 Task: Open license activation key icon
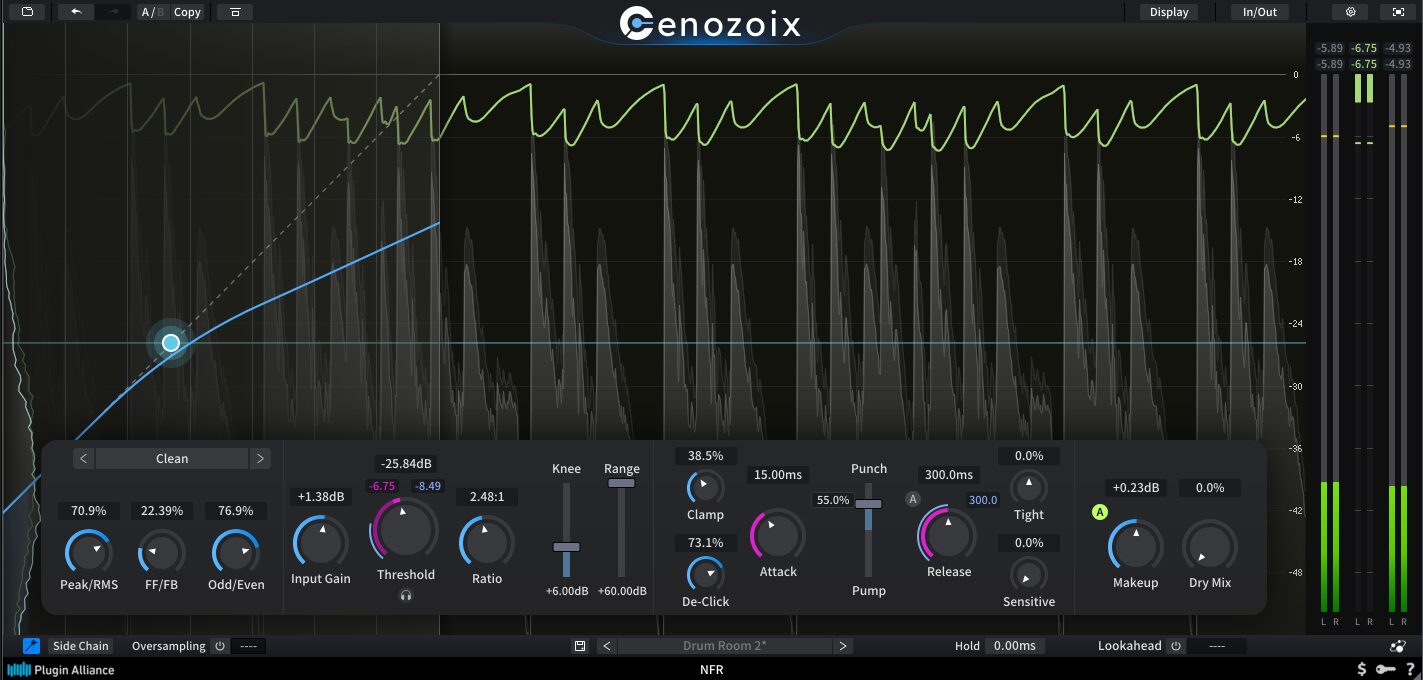pyautogui.click(x=1385, y=669)
